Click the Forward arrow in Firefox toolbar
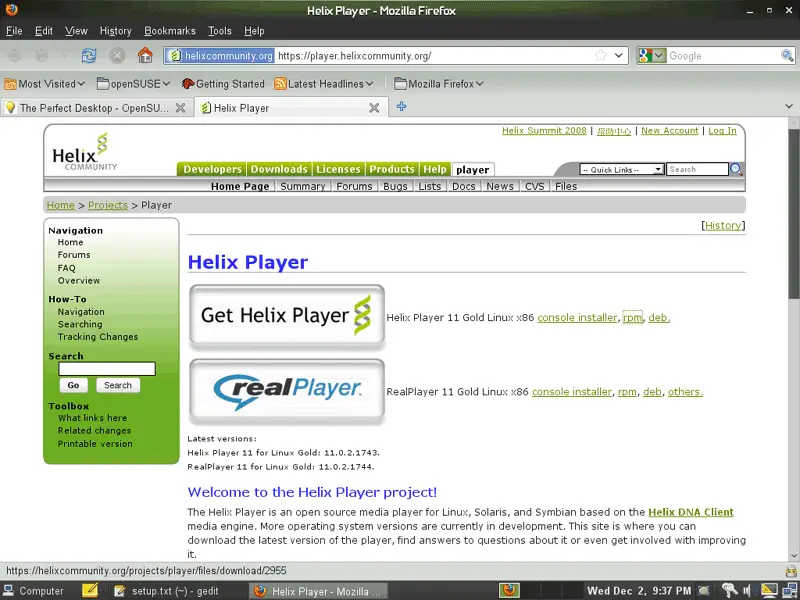800x600 pixels. point(42,55)
